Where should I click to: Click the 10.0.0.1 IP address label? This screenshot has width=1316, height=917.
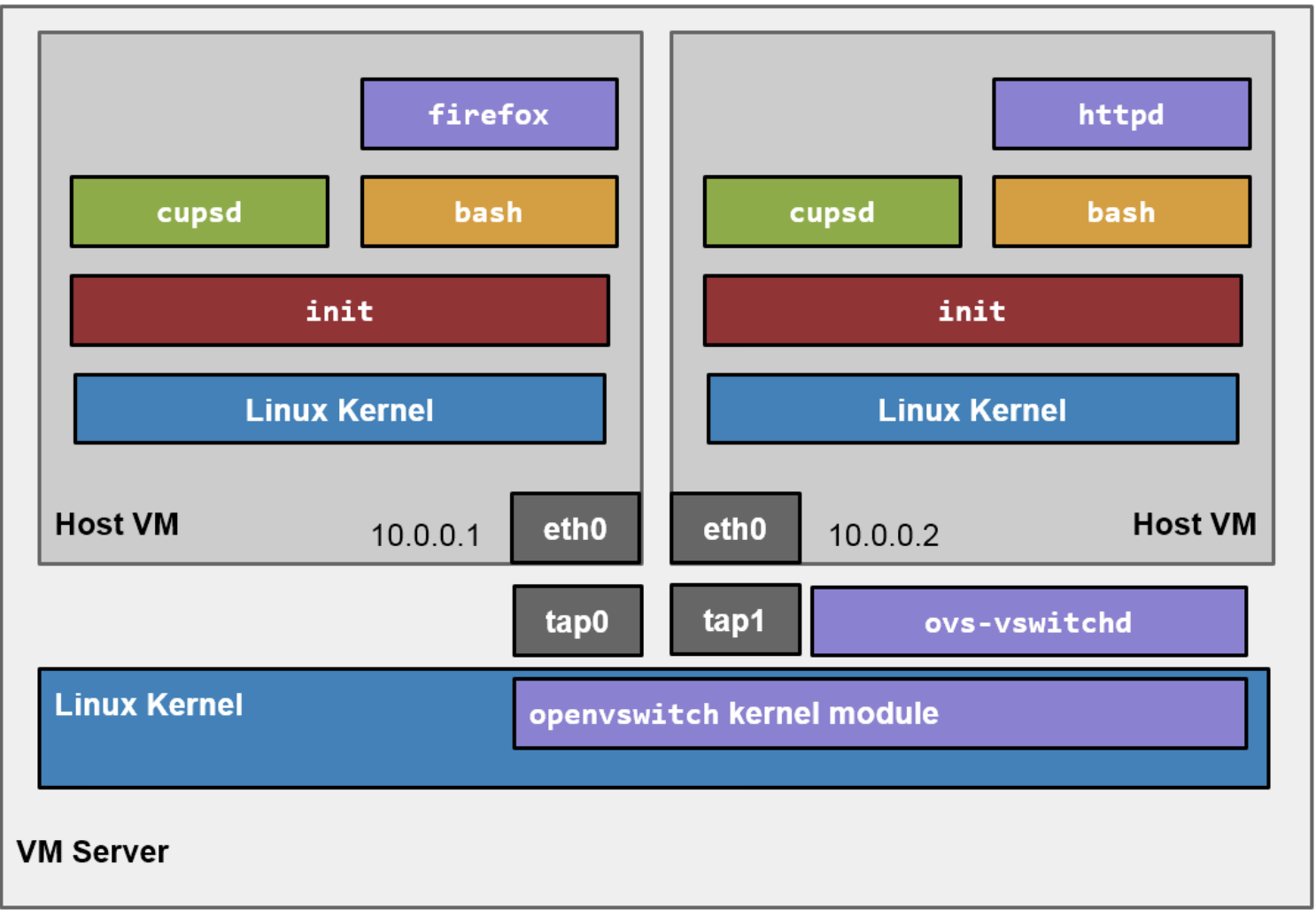coord(425,536)
